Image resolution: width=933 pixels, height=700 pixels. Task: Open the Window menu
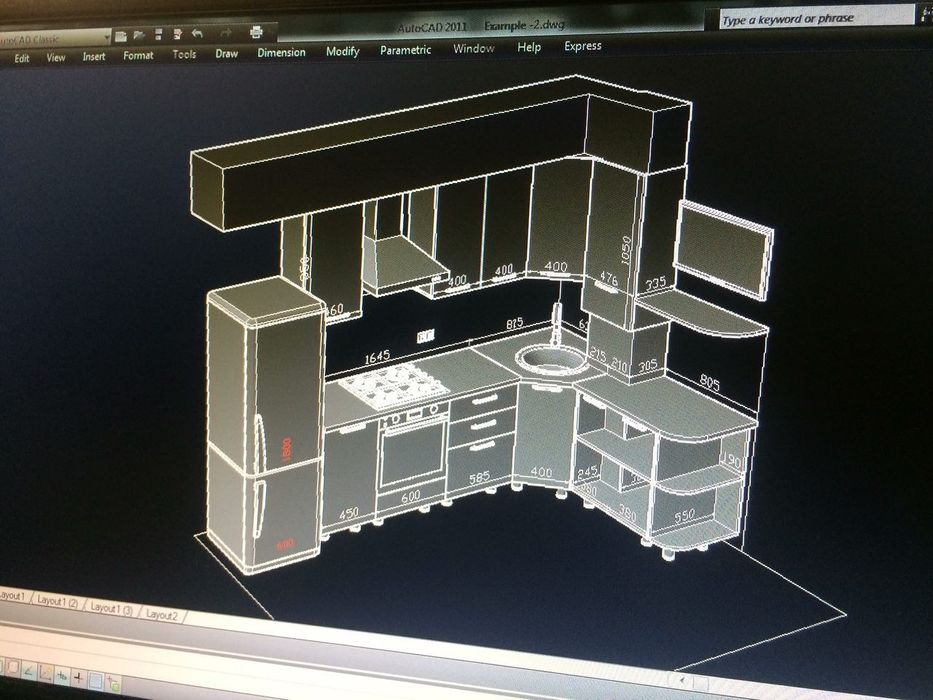pos(474,48)
